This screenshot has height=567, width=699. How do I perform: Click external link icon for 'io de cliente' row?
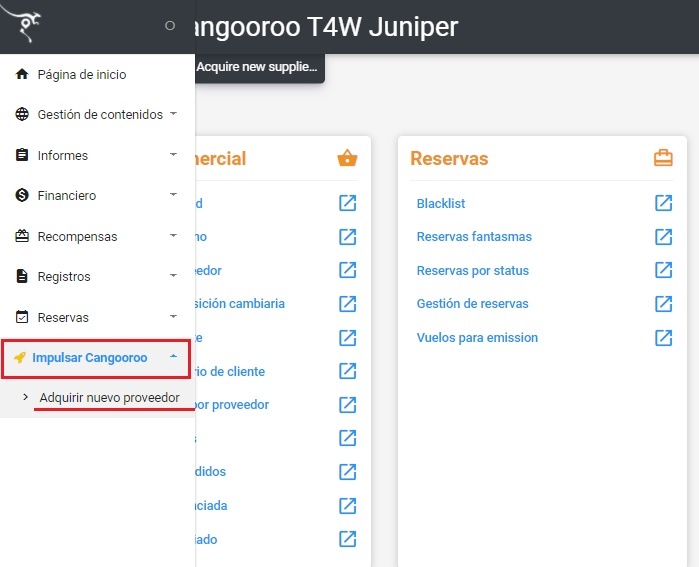(x=347, y=371)
